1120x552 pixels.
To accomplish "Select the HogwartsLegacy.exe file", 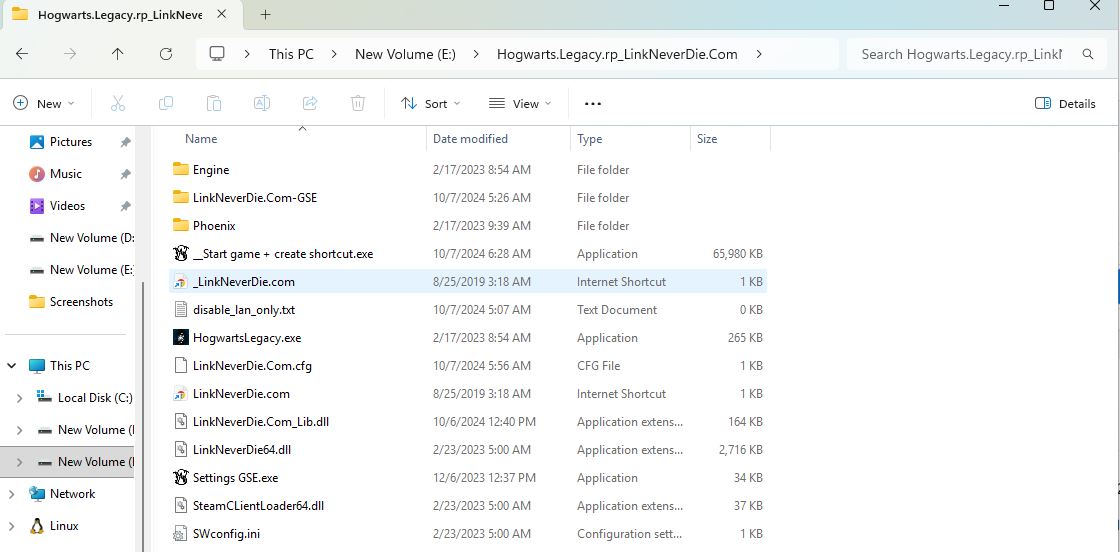I will 247,338.
